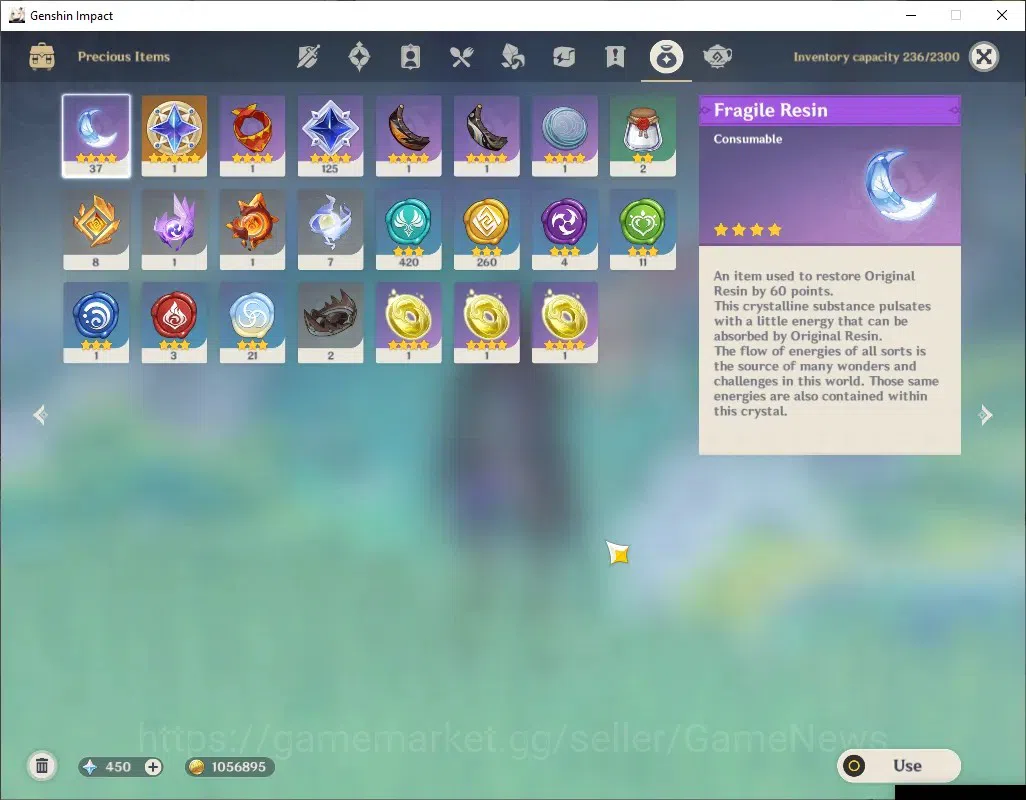Go to previous inventory category with left arrow
1026x800 pixels.
coord(41,415)
